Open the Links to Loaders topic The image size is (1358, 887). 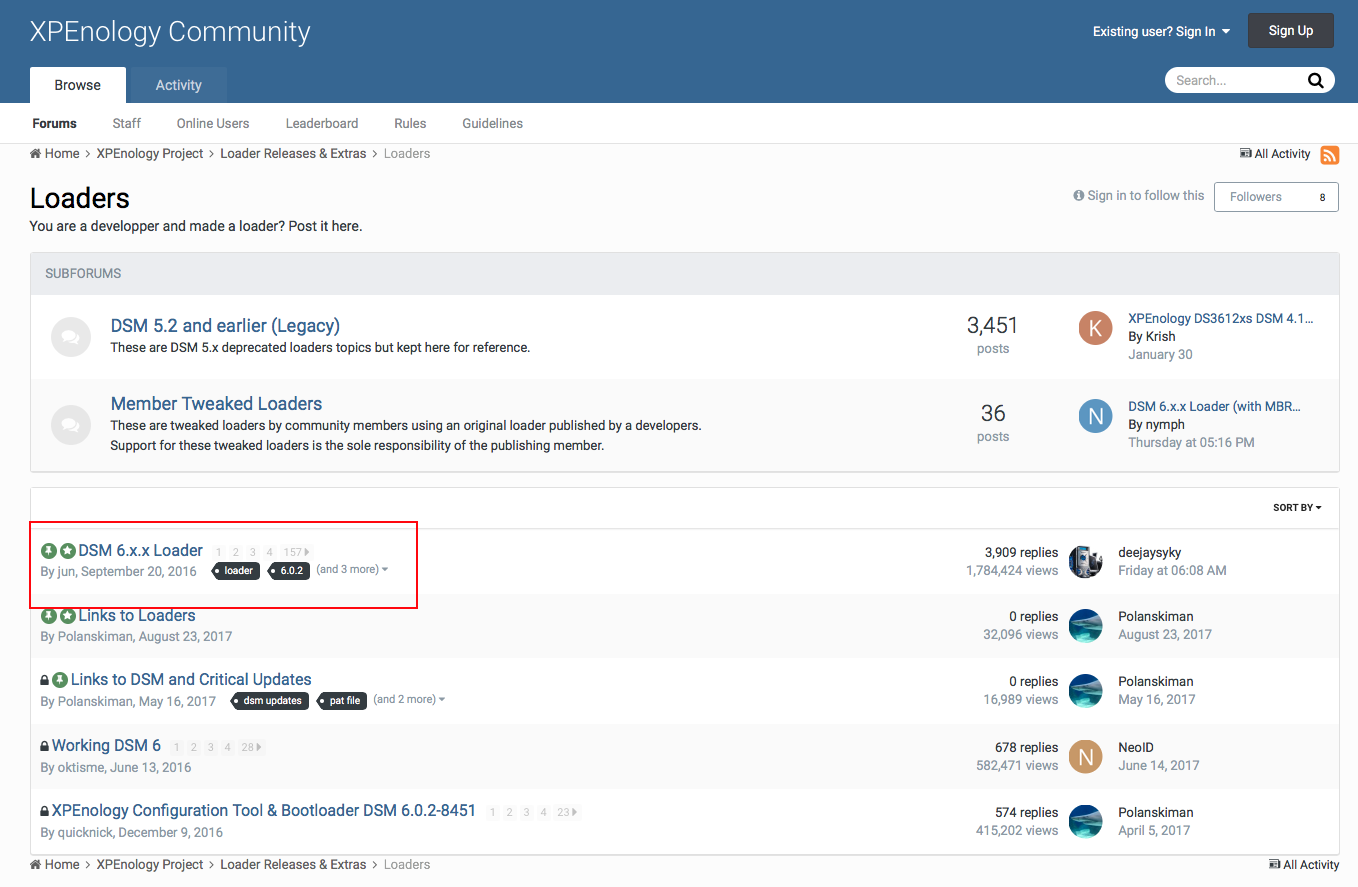(137, 615)
